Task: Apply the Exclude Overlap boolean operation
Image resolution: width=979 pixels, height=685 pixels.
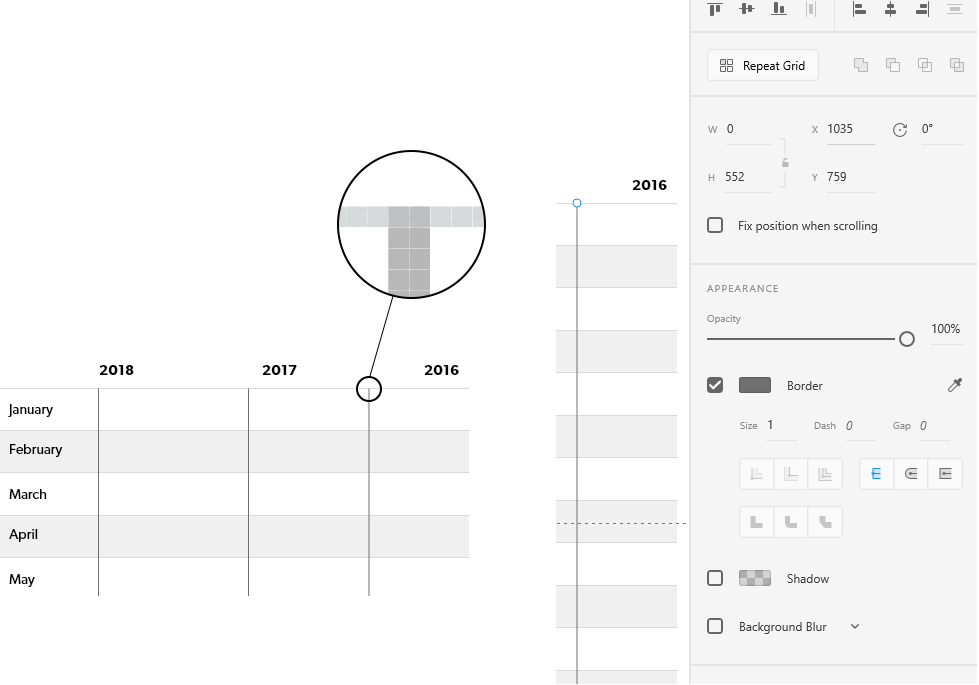Action: [956, 64]
